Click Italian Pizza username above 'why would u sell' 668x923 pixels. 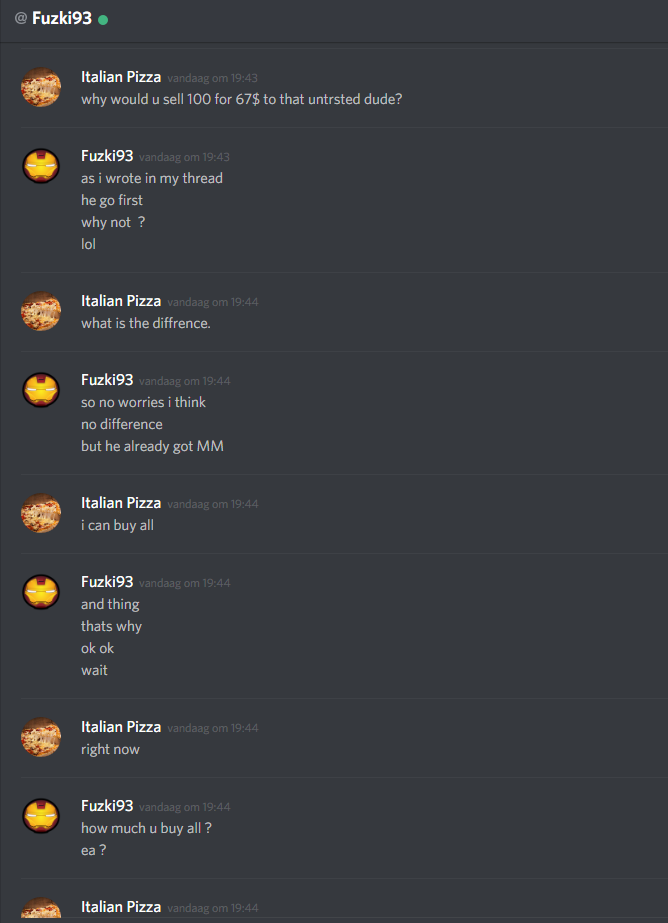[x=121, y=77]
